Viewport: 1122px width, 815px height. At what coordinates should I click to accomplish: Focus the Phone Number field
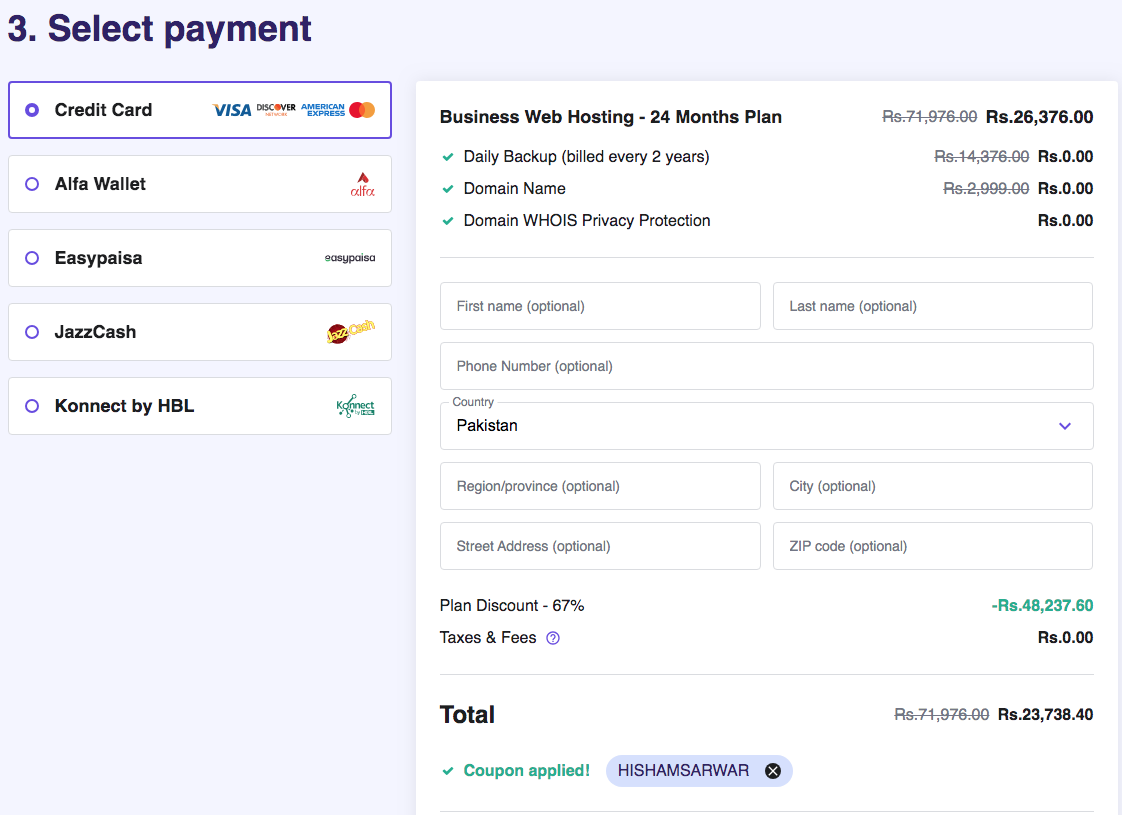(x=766, y=366)
